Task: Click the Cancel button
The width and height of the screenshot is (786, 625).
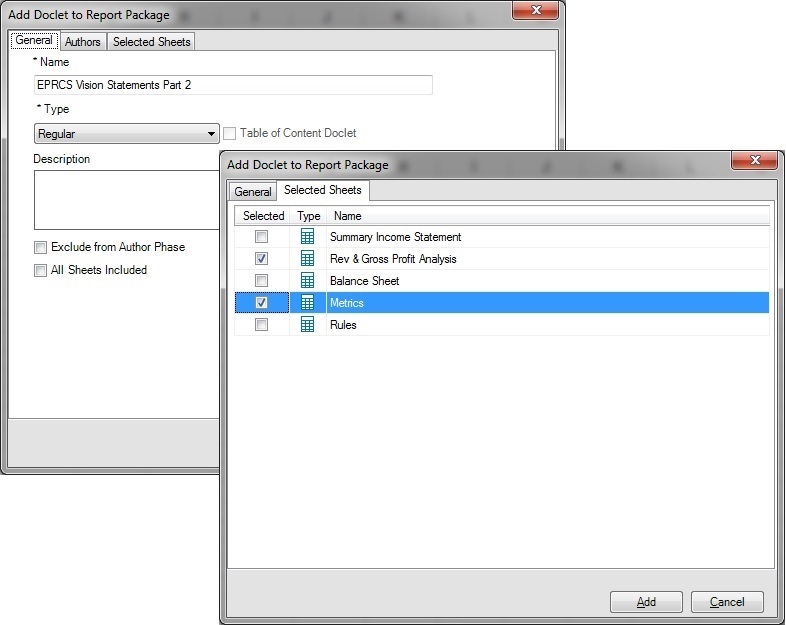Action: click(x=727, y=602)
